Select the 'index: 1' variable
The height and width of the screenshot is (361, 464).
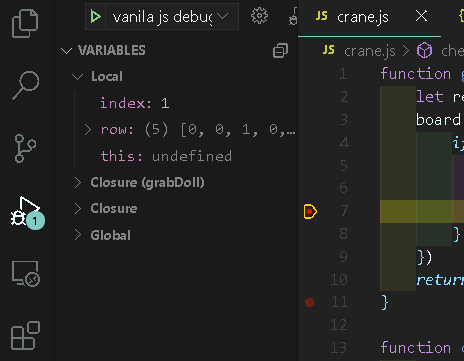[x=135, y=103]
